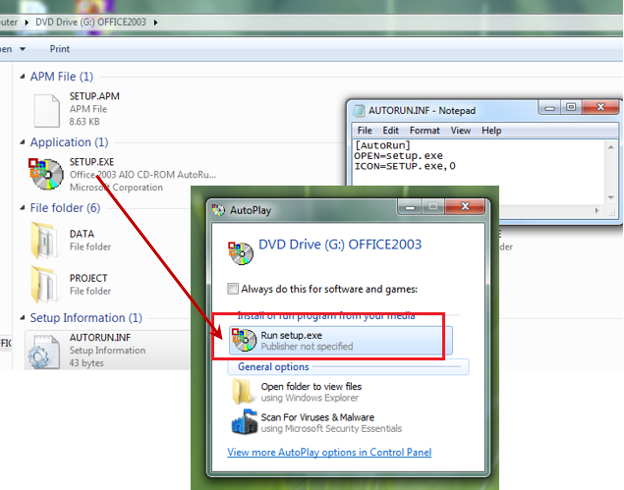Open the Help menu in Notepad
624x490 pixels.
tap(491, 131)
